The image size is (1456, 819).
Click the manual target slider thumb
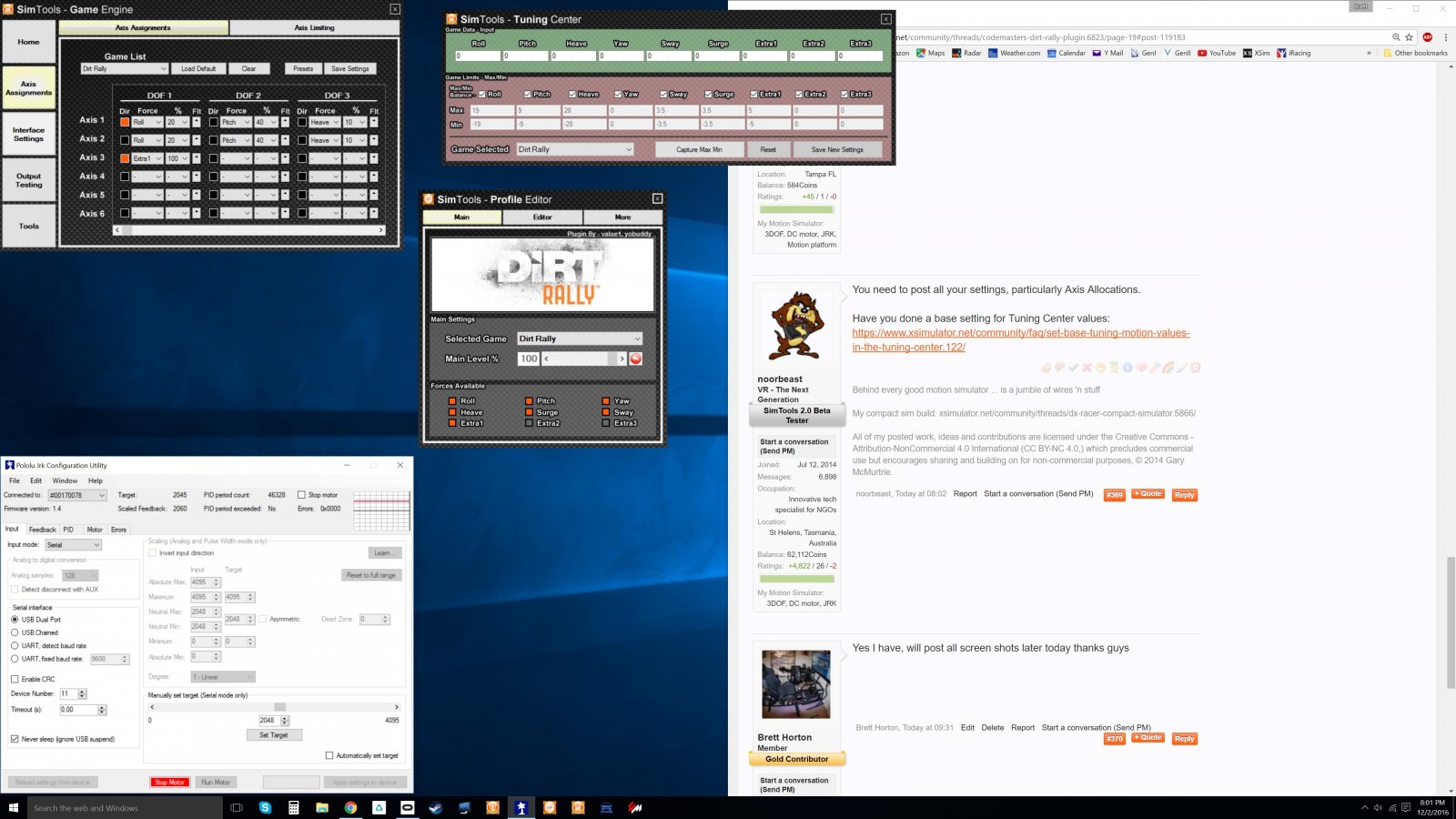point(279,706)
